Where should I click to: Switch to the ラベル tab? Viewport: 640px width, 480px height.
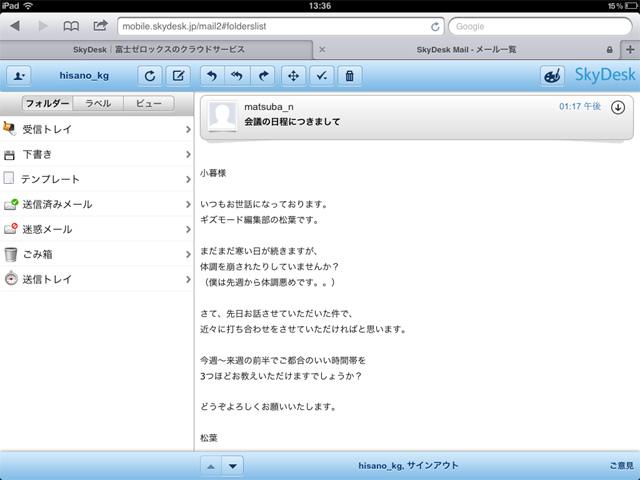[x=98, y=103]
